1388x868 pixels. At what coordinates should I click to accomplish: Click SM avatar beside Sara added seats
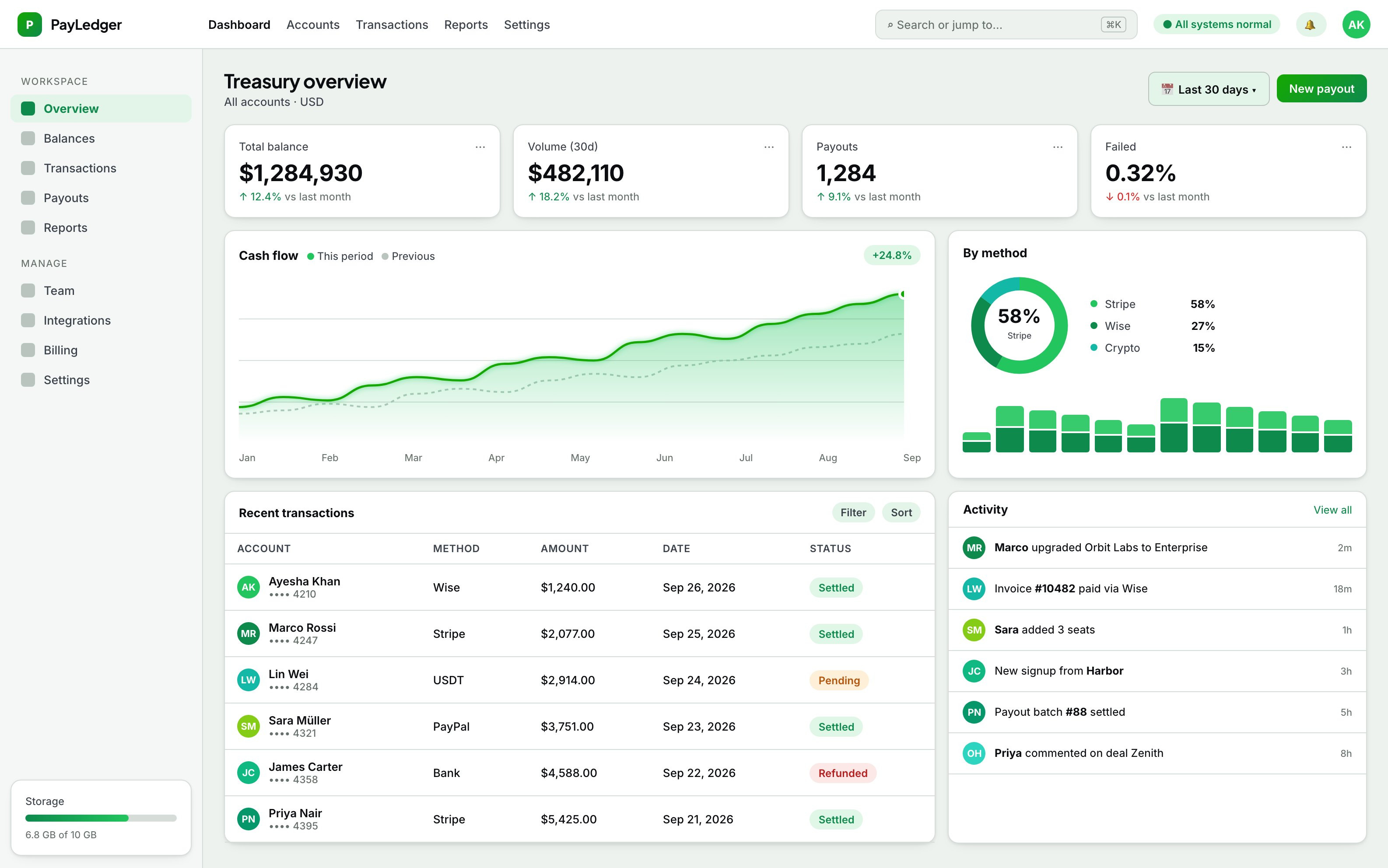(x=974, y=630)
